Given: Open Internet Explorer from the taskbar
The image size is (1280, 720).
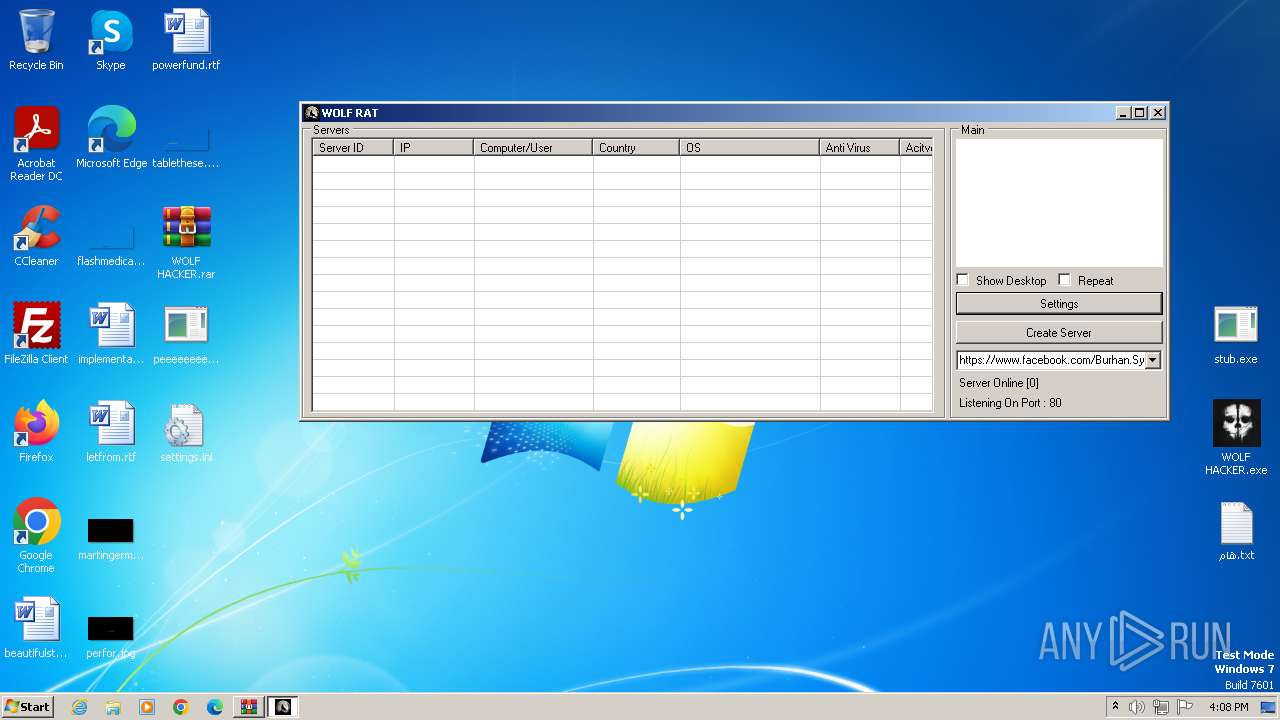Looking at the screenshot, I should (79, 707).
